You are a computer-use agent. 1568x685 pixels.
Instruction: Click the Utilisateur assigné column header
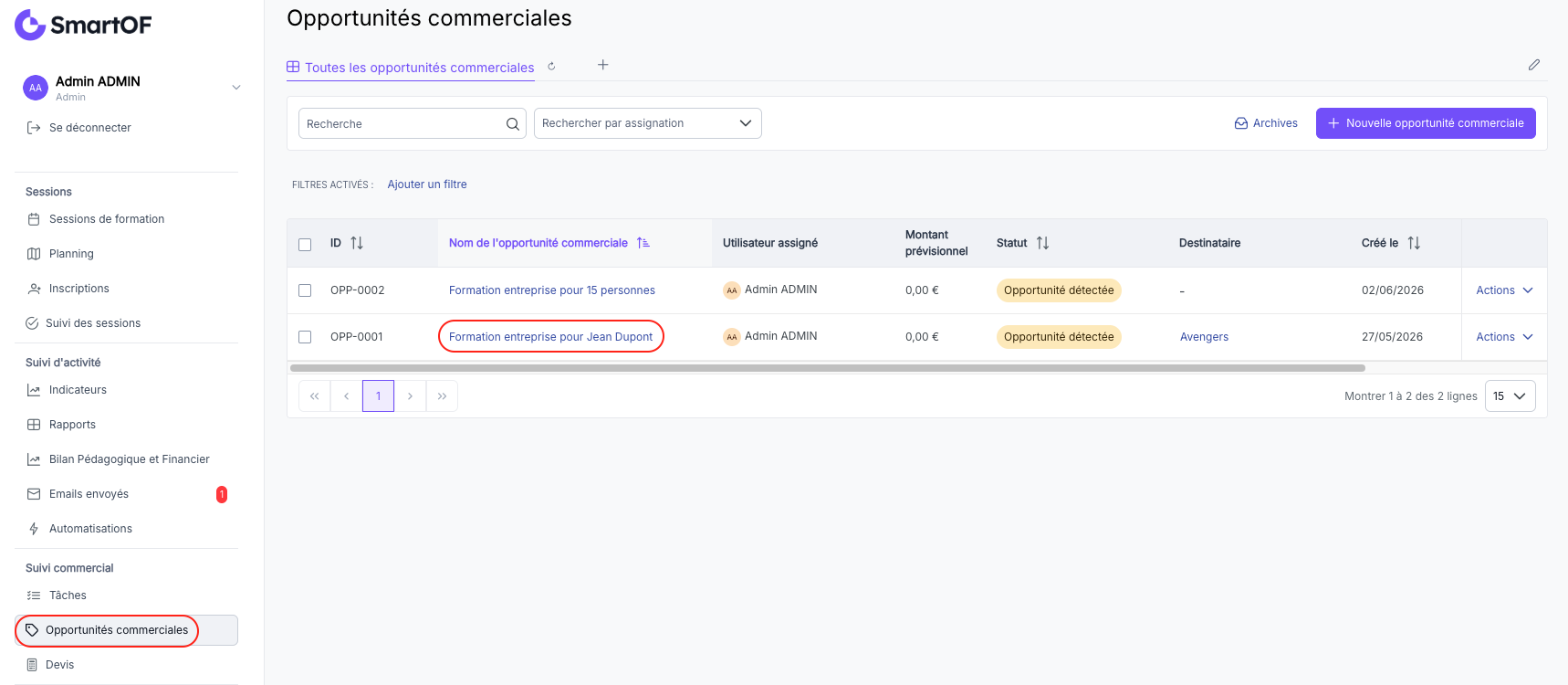770,243
